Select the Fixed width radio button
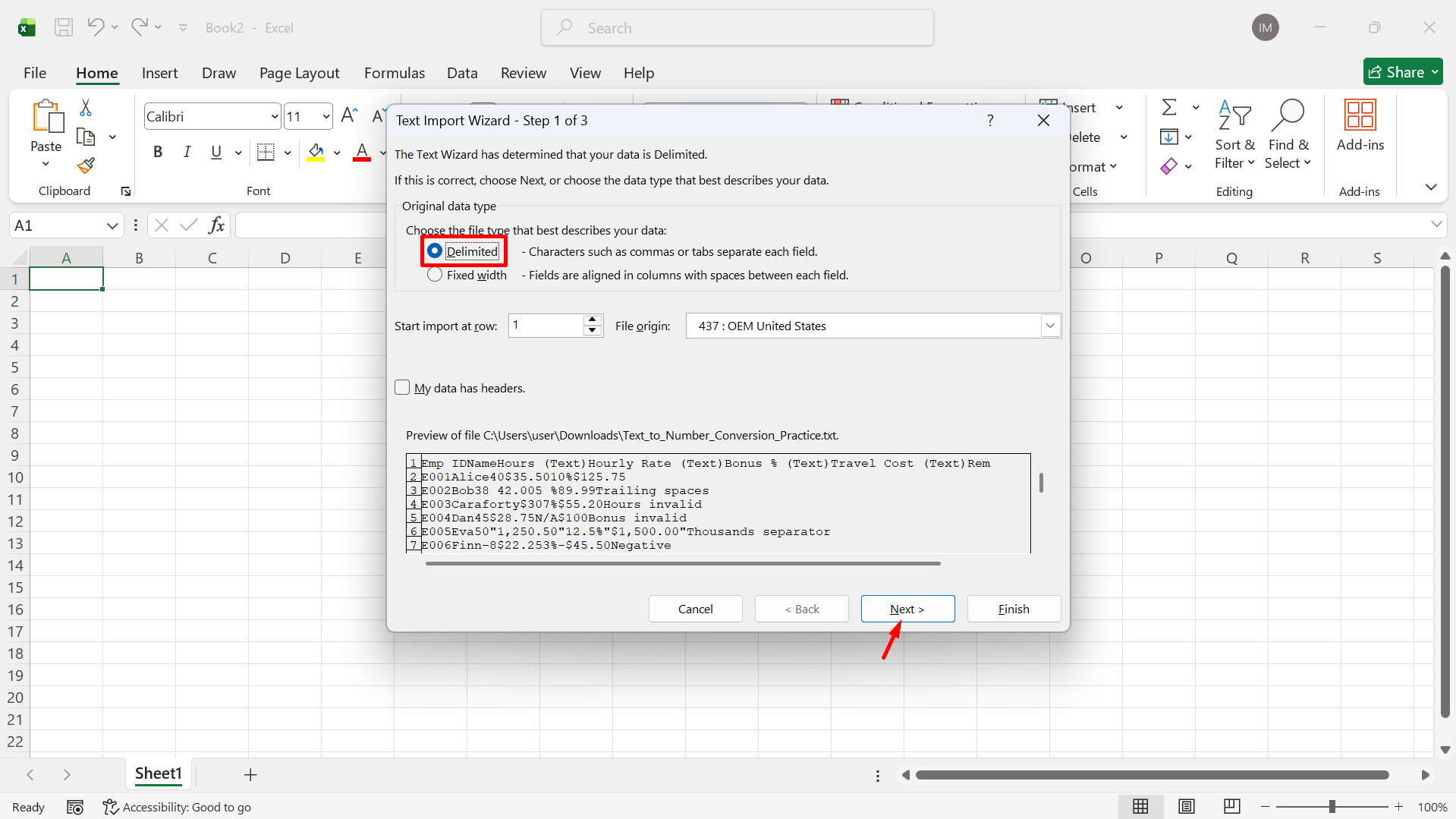1456x819 pixels. coord(435,275)
